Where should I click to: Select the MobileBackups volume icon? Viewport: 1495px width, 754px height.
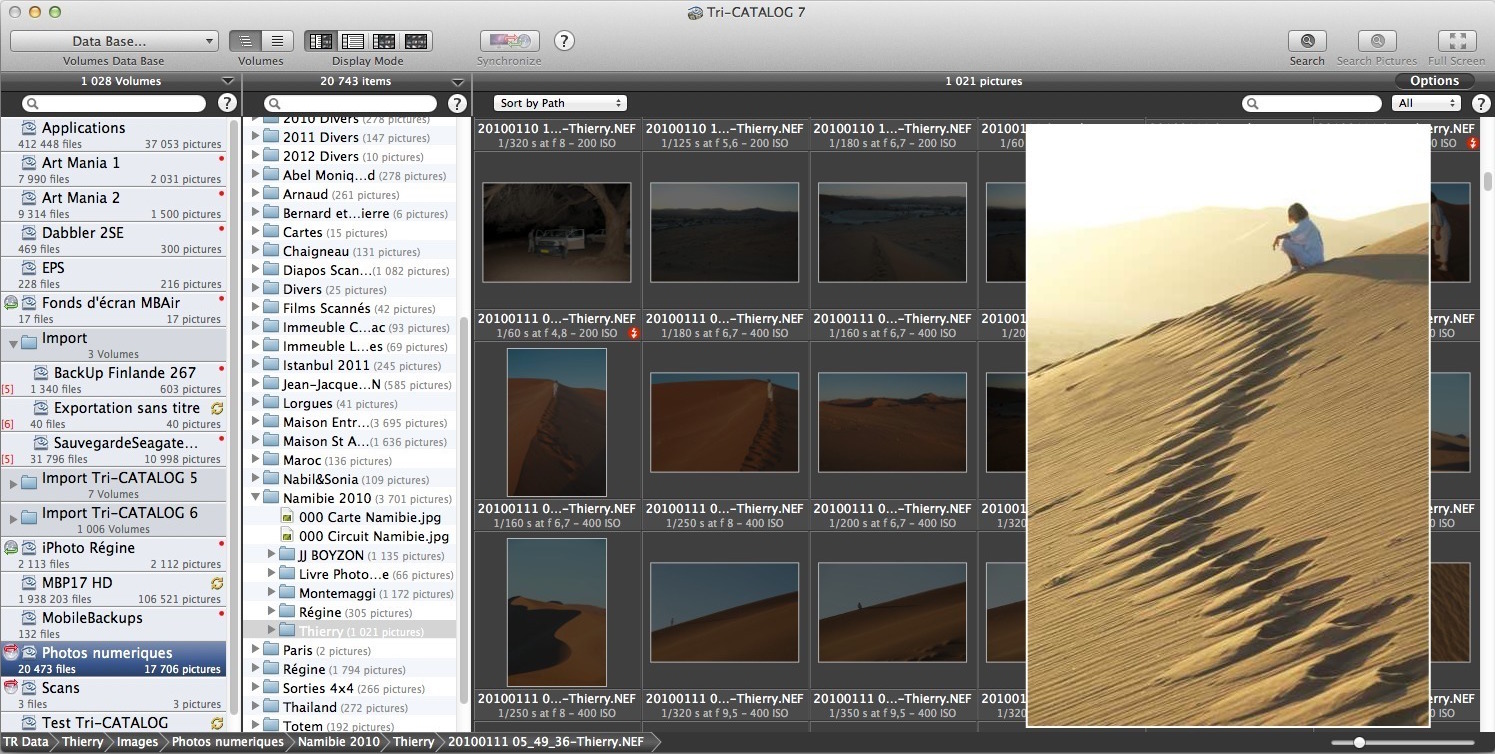(x=29, y=618)
